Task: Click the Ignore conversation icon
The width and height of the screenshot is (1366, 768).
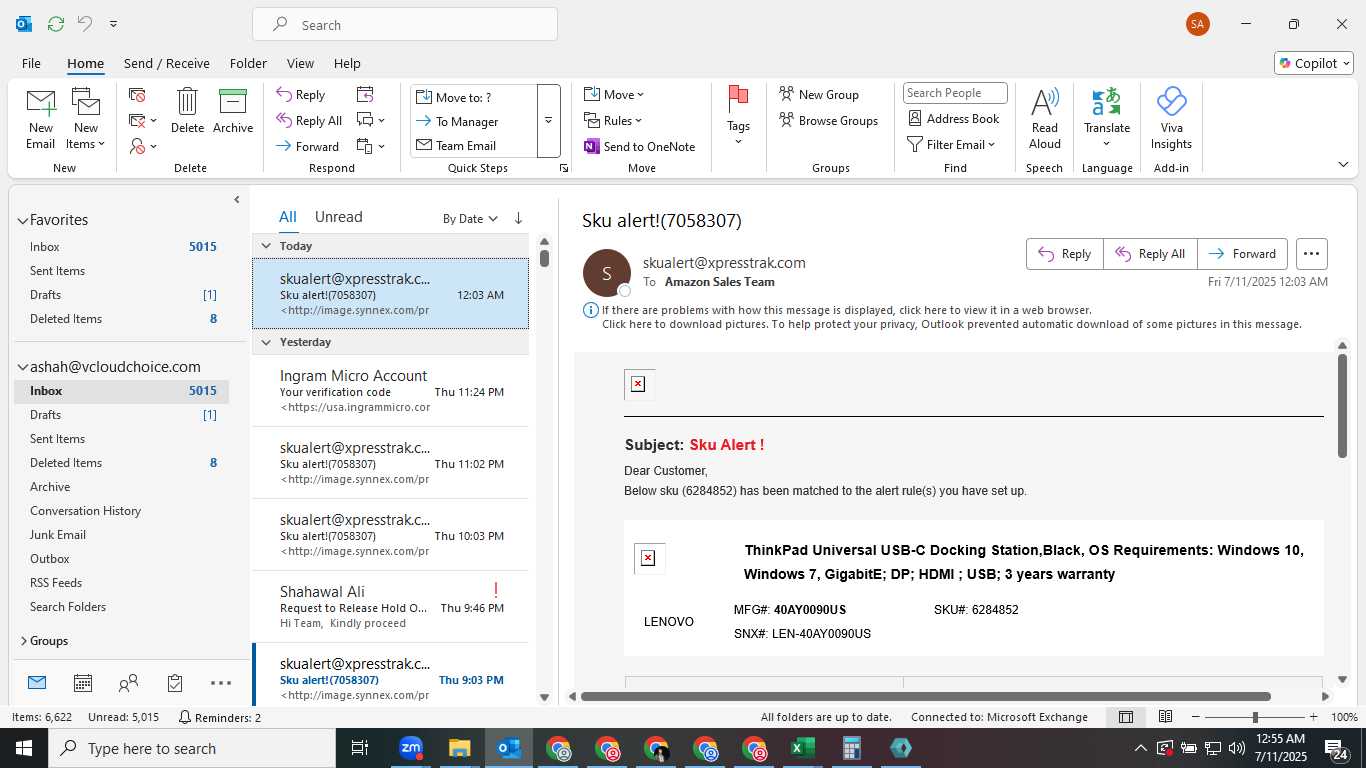Action: [x=137, y=95]
